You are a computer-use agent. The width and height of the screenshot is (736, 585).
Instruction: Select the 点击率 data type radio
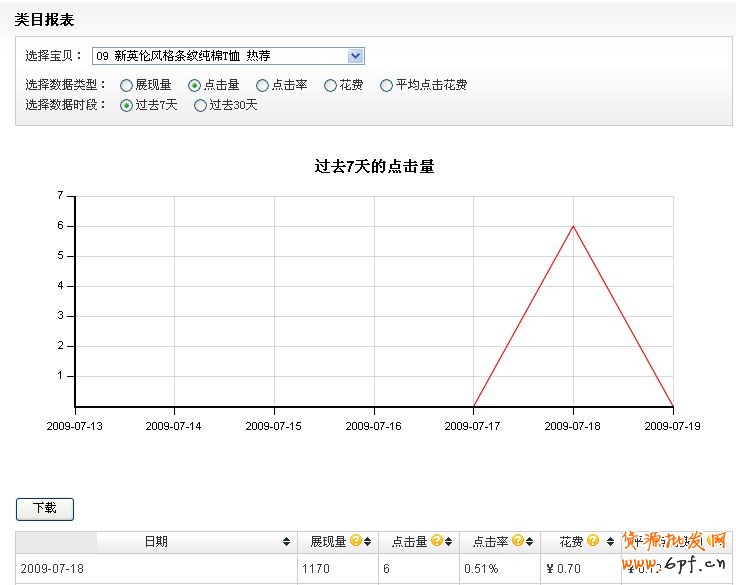(263, 86)
